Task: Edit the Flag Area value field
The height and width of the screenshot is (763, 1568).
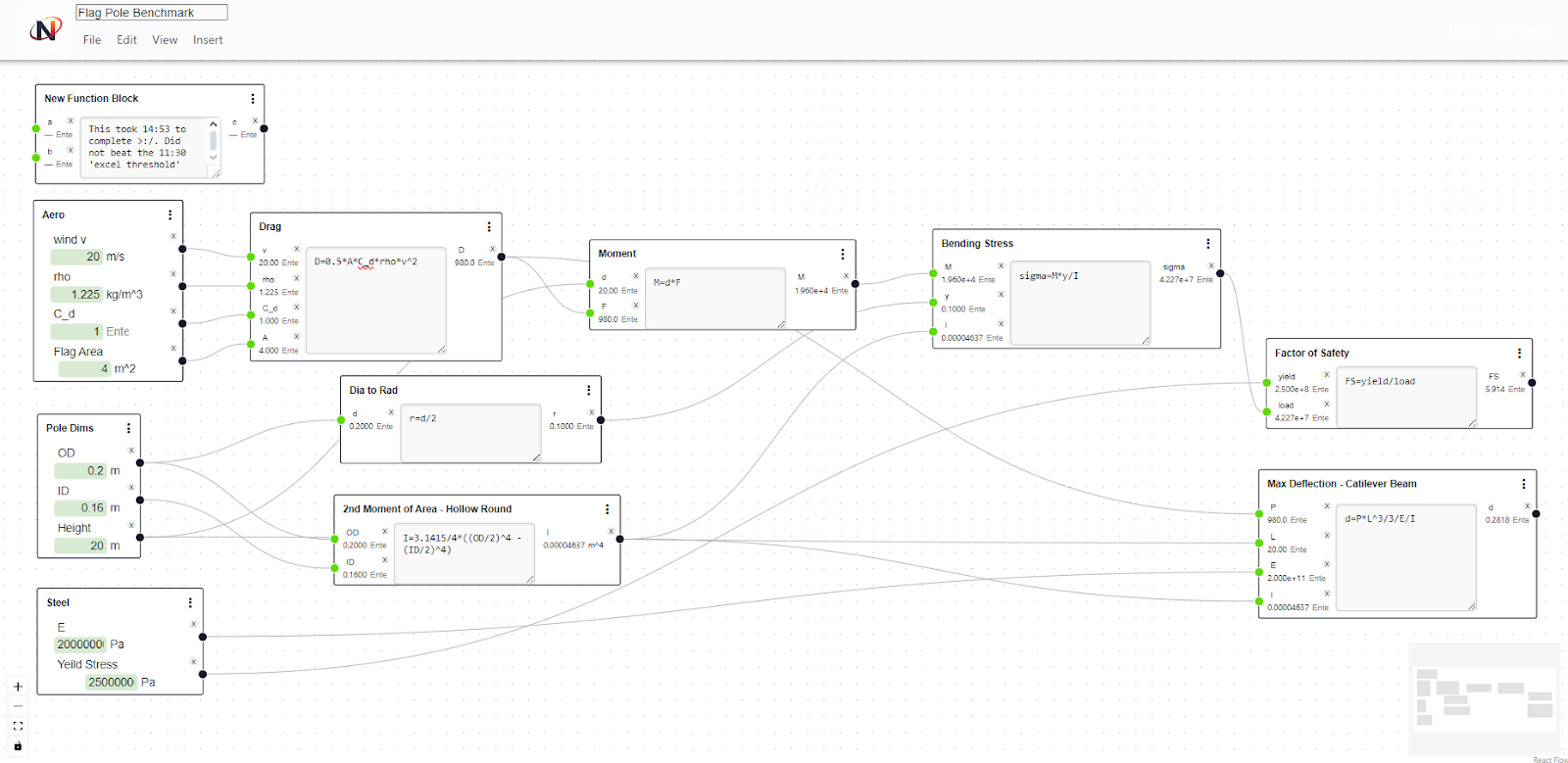Action: coord(84,368)
